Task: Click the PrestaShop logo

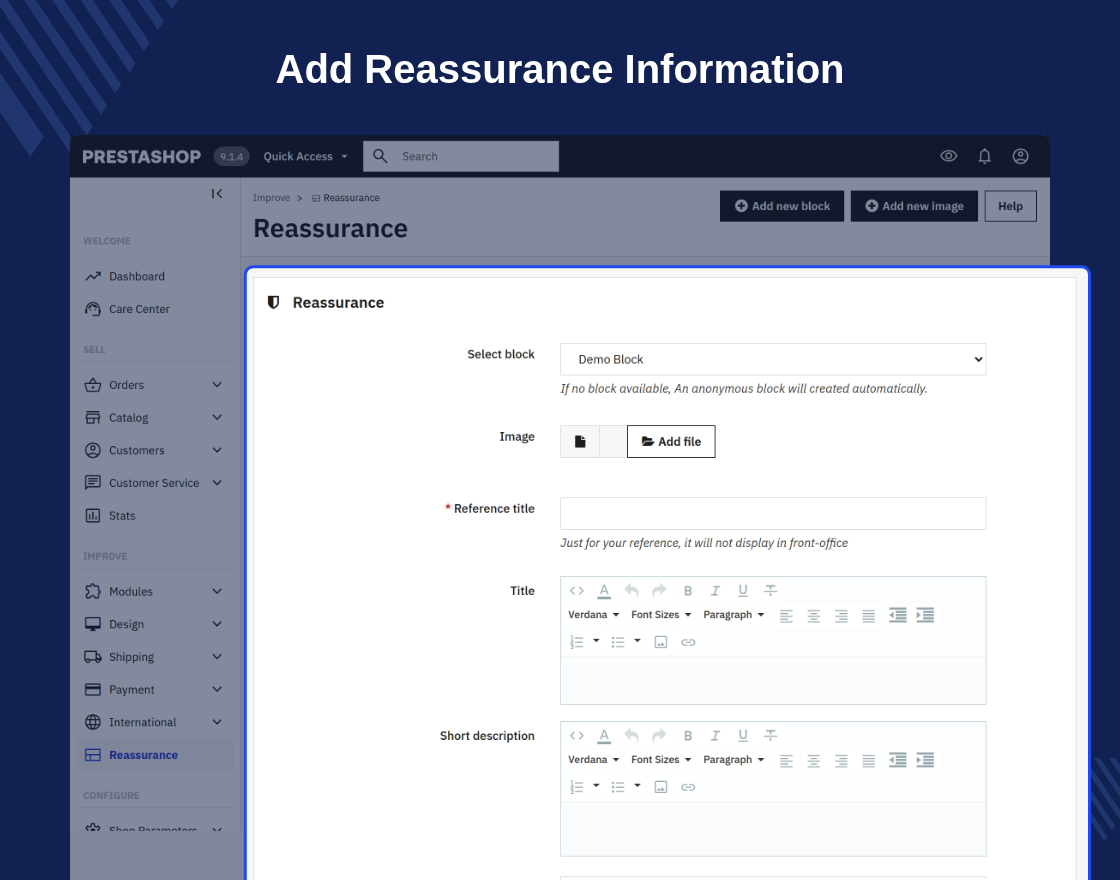Action: coord(141,156)
